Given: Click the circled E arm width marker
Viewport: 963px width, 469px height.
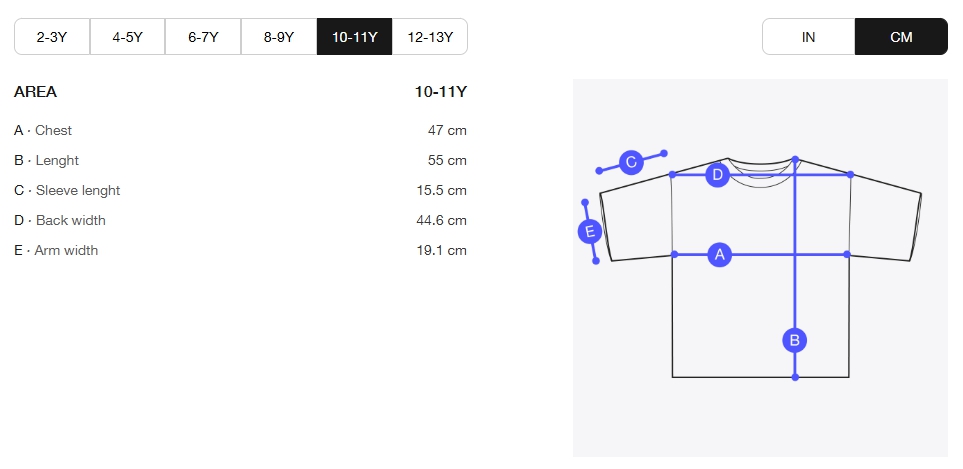Looking at the screenshot, I should (x=590, y=231).
